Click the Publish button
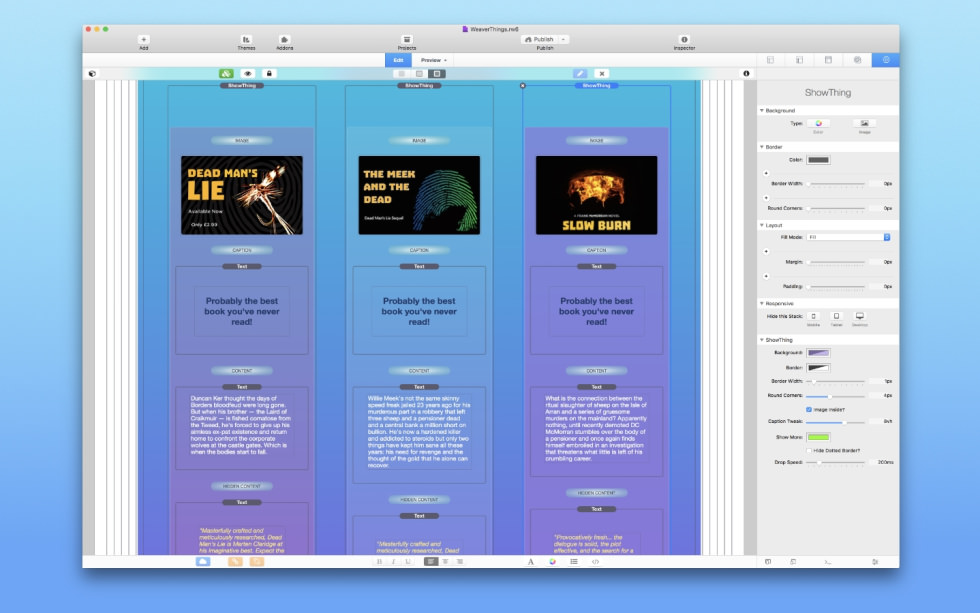Viewport: 980px width, 613px height. tap(540, 39)
